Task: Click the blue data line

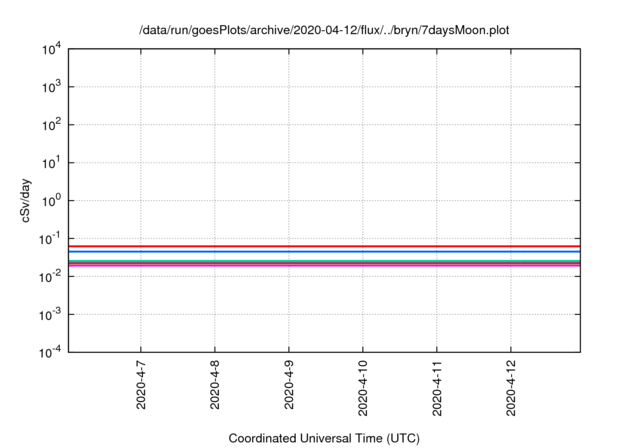Action: [x=324, y=251]
